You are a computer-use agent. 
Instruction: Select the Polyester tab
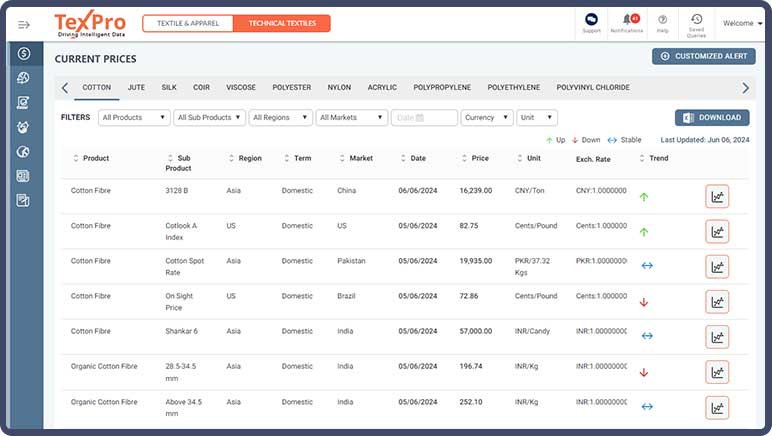pyautogui.click(x=292, y=88)
